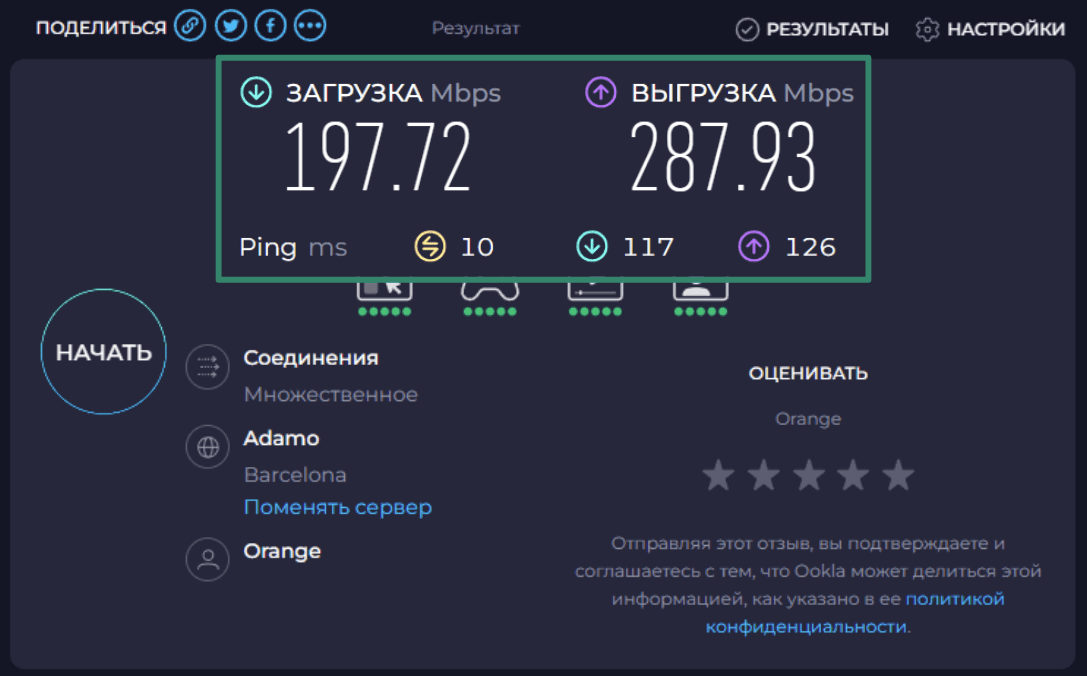This screenshot has height=676, width=1087.
Task: Share the result on Facebook
Action: point(270,25)
